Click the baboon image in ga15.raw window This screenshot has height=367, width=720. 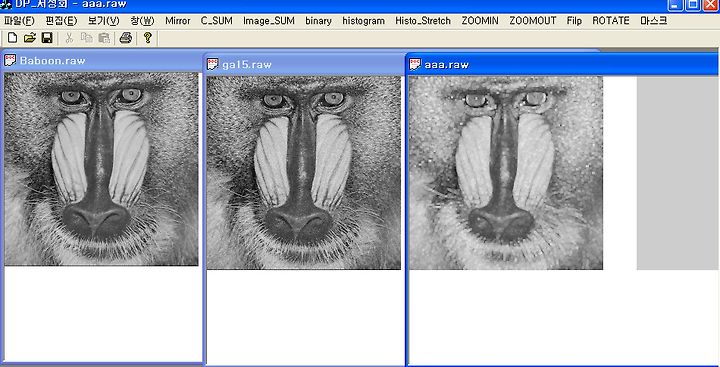(x=304, y=173)
